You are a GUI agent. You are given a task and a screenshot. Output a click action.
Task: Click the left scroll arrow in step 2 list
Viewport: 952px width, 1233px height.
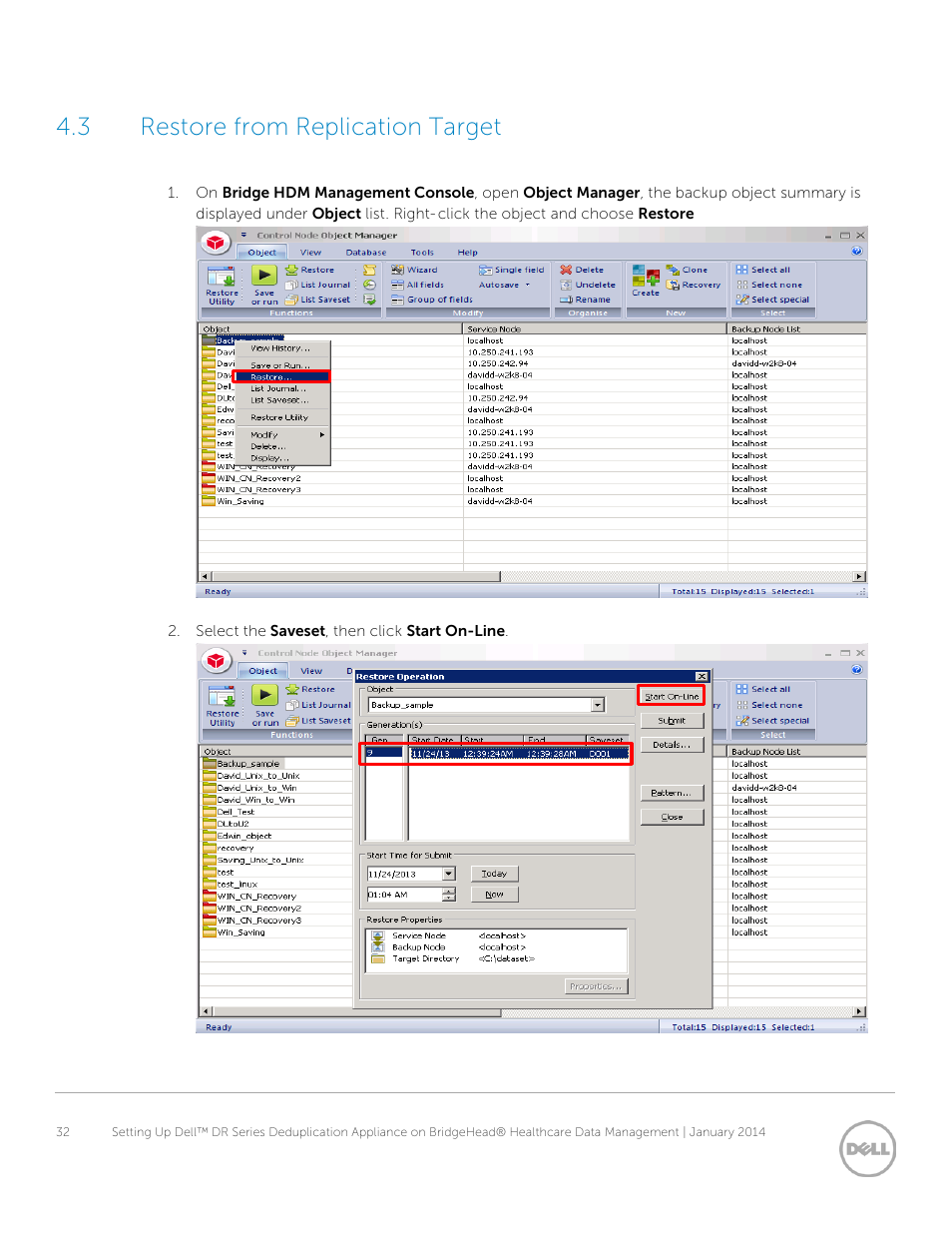(x=206, y=1011)
